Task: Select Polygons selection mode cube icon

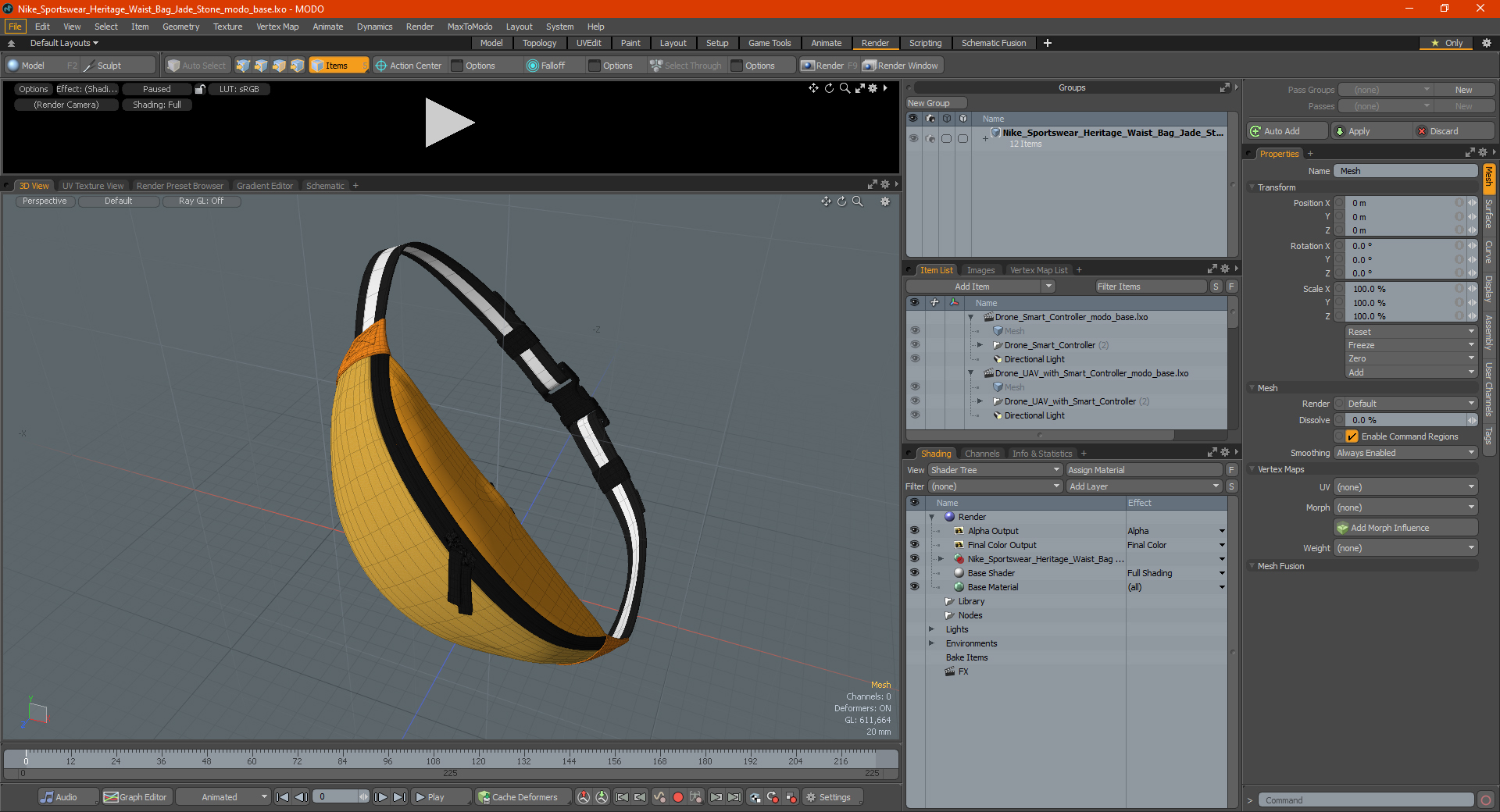Action: (x=279, y=66)
